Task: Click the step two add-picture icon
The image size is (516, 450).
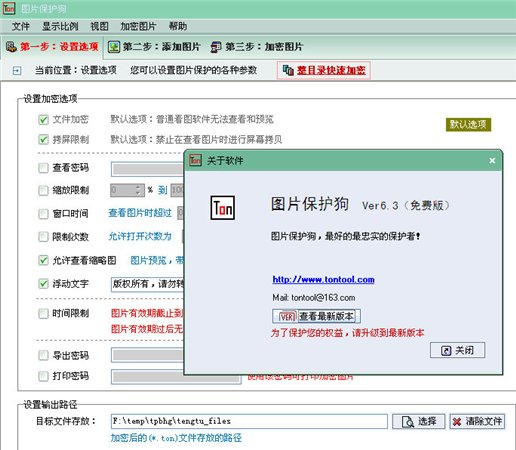Action: coord(114,47)
